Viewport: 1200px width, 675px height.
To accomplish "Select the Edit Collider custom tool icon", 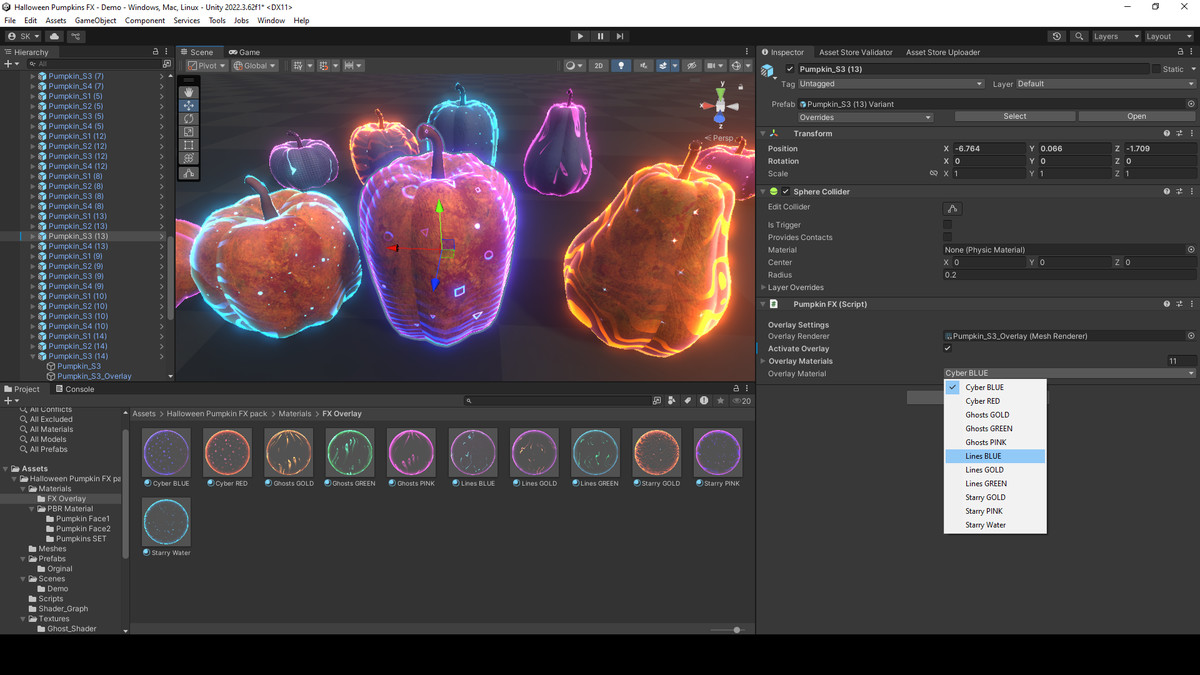I will pos(189,173).
